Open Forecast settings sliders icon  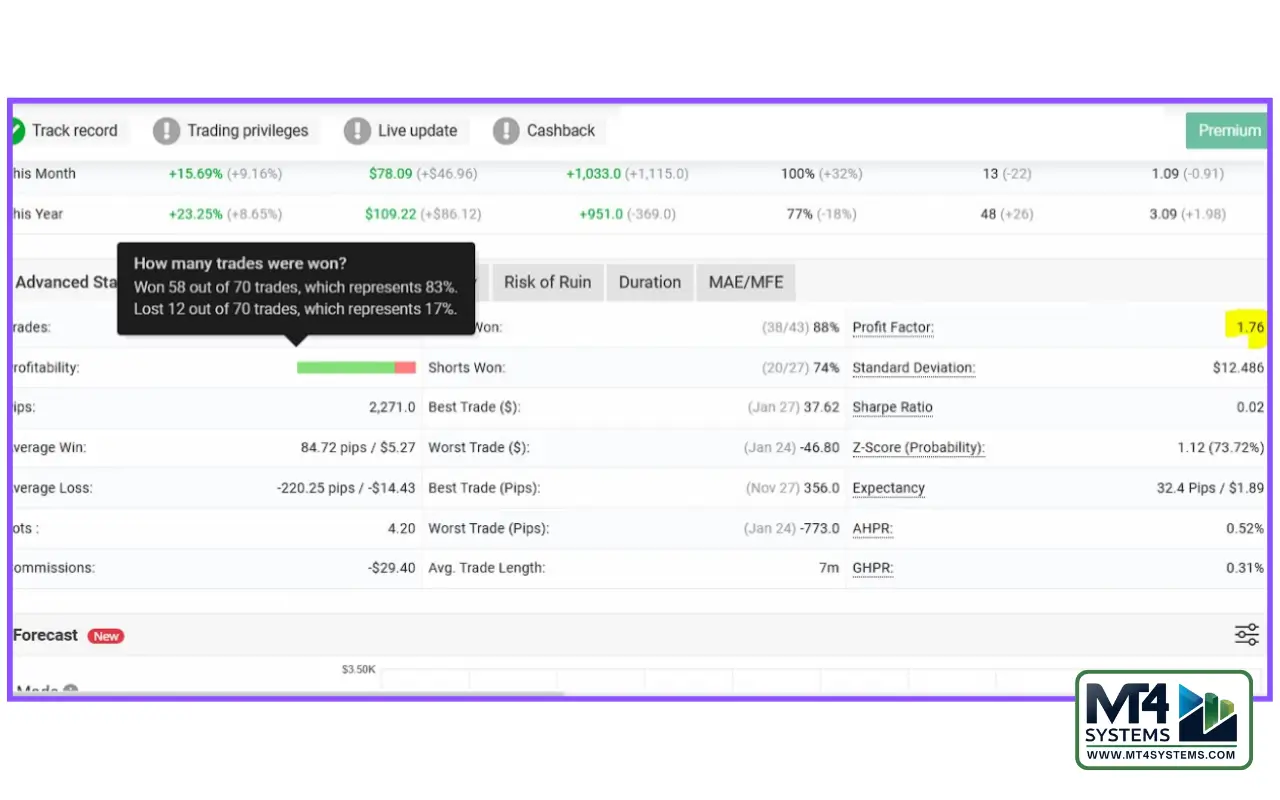(x=1246, y=635)
